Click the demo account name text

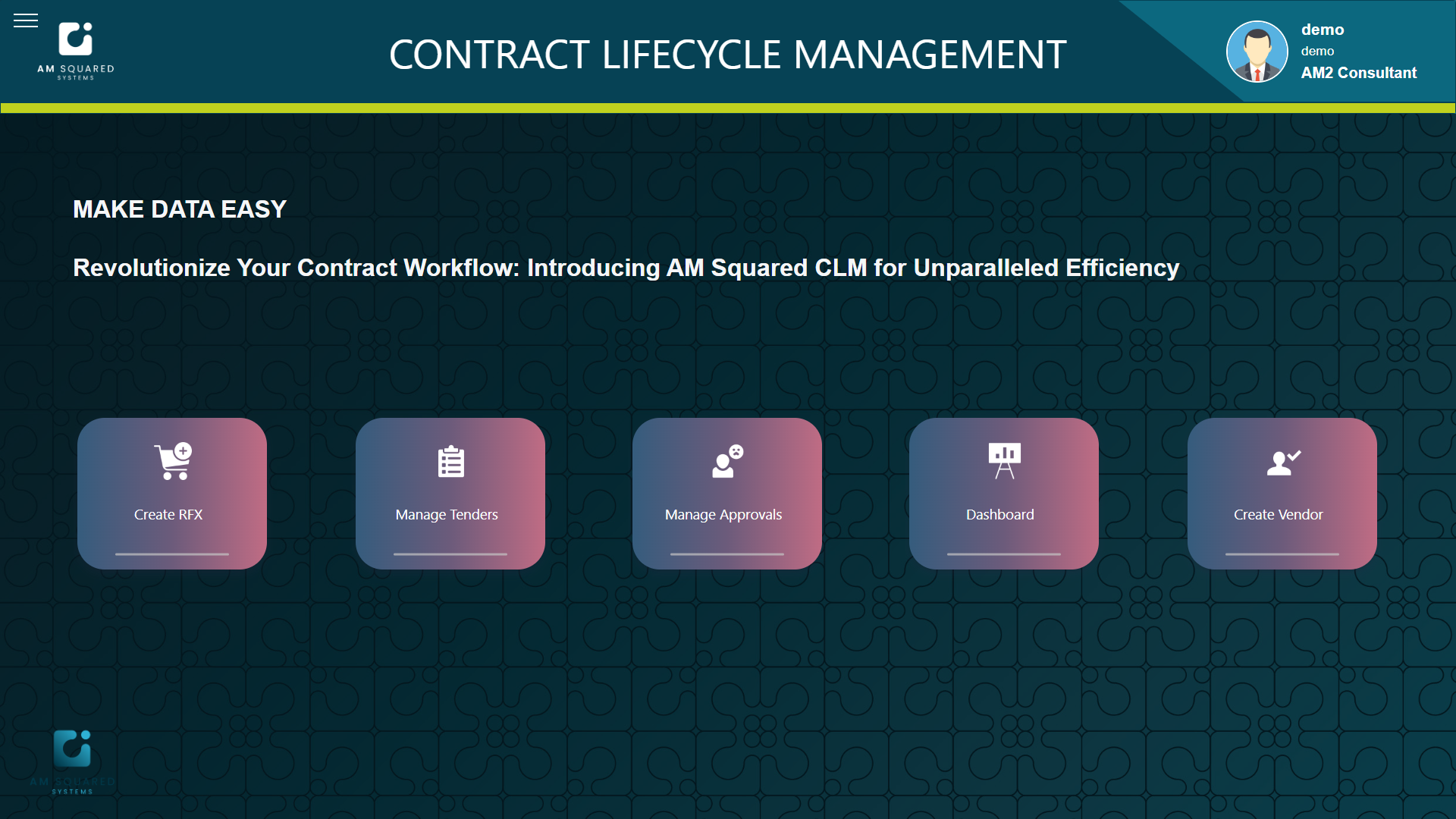(1320, 28)
